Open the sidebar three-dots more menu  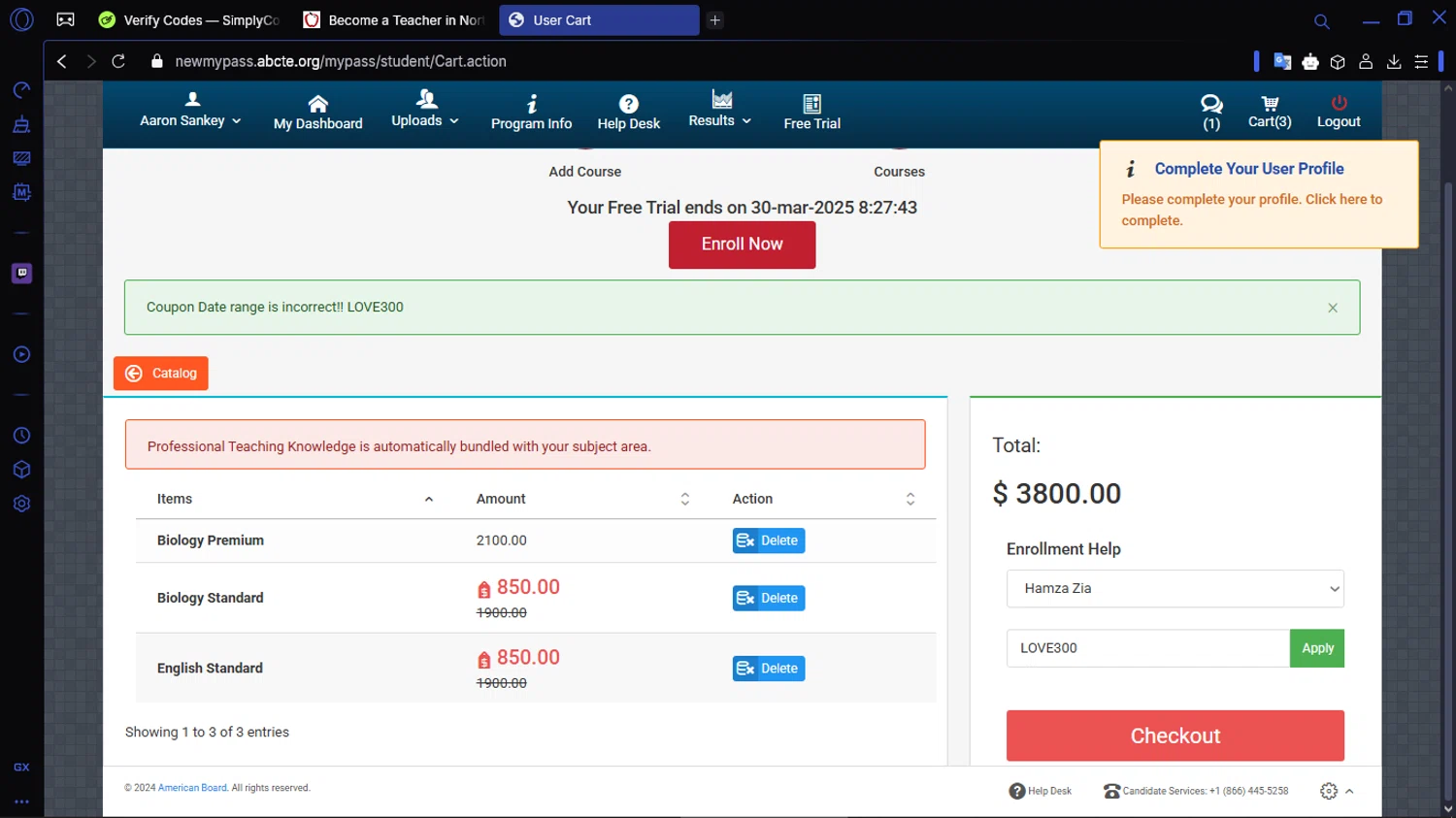click(x=21, y=802)
